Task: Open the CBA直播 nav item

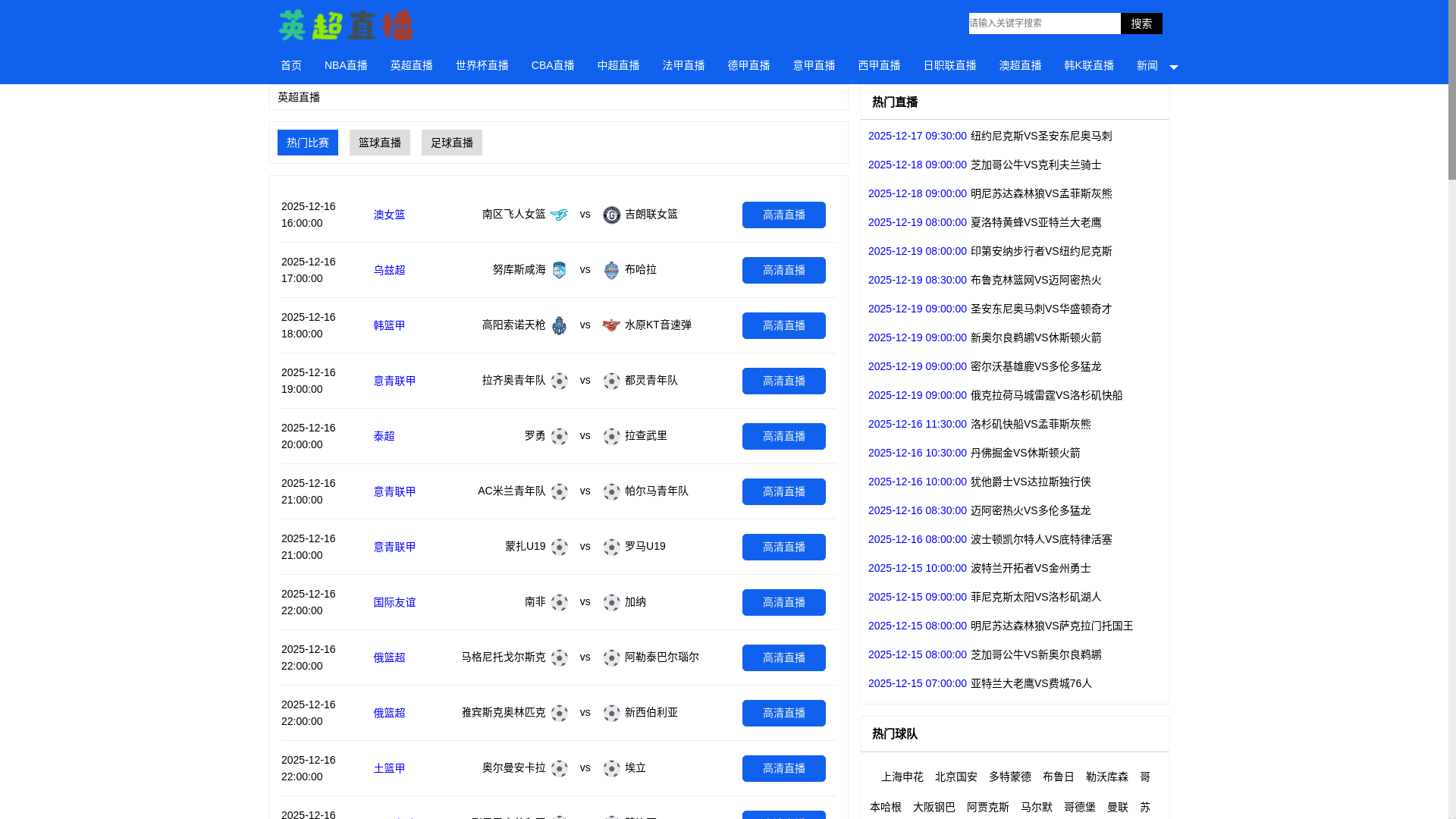Action: (553, 65)
